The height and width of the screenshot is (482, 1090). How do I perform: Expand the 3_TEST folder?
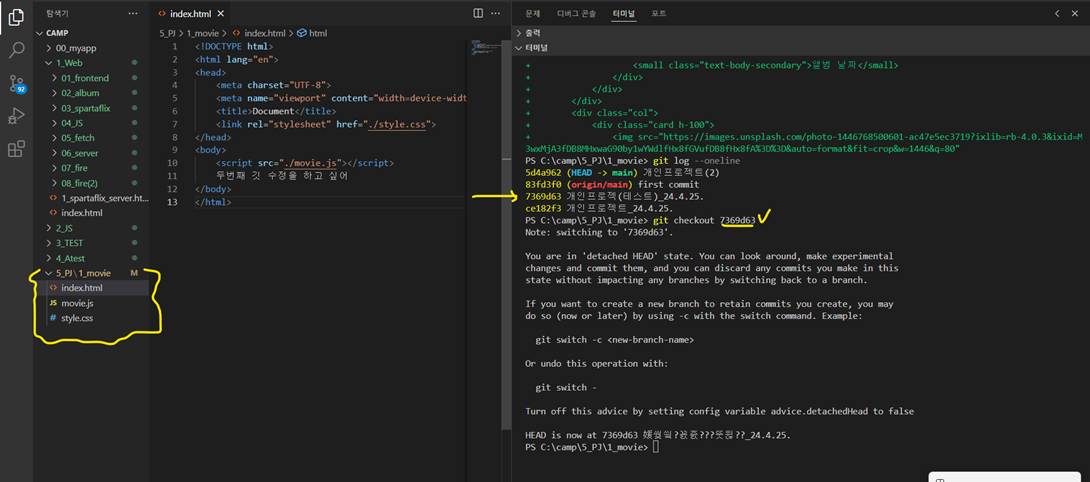click(69, 243)
